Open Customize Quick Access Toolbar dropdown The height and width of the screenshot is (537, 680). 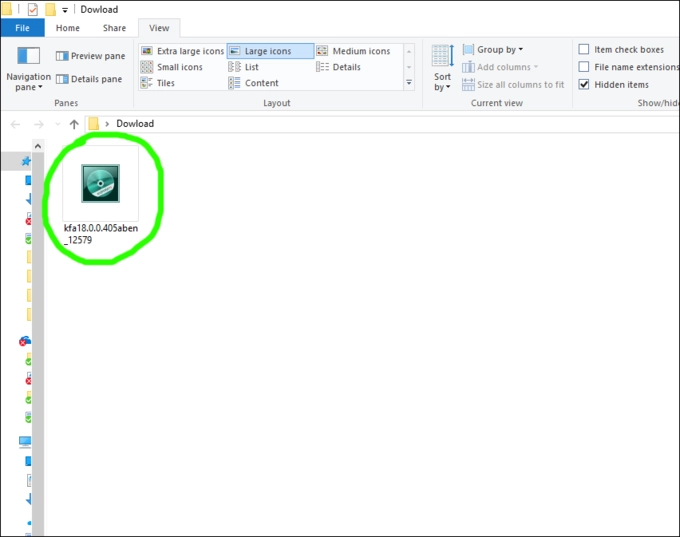click(x=65, y=10)
